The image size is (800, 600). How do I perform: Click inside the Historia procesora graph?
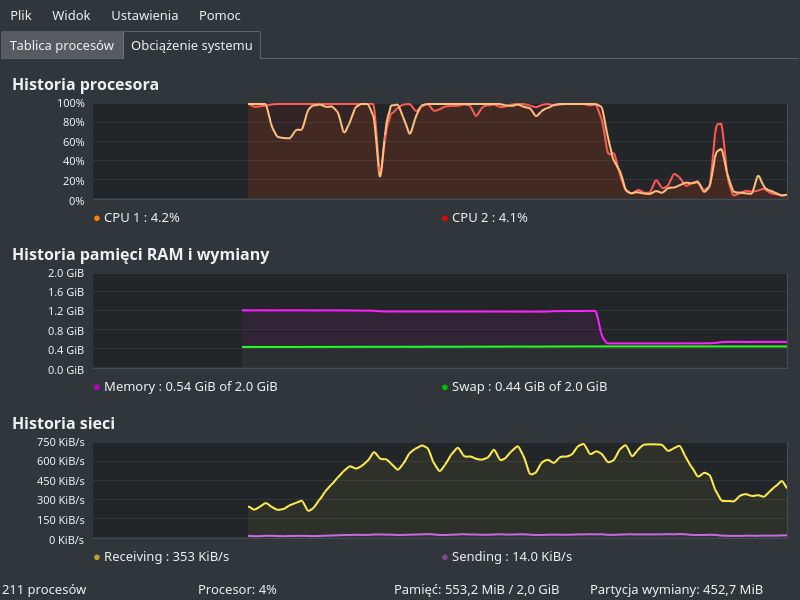tap(440, 150)
